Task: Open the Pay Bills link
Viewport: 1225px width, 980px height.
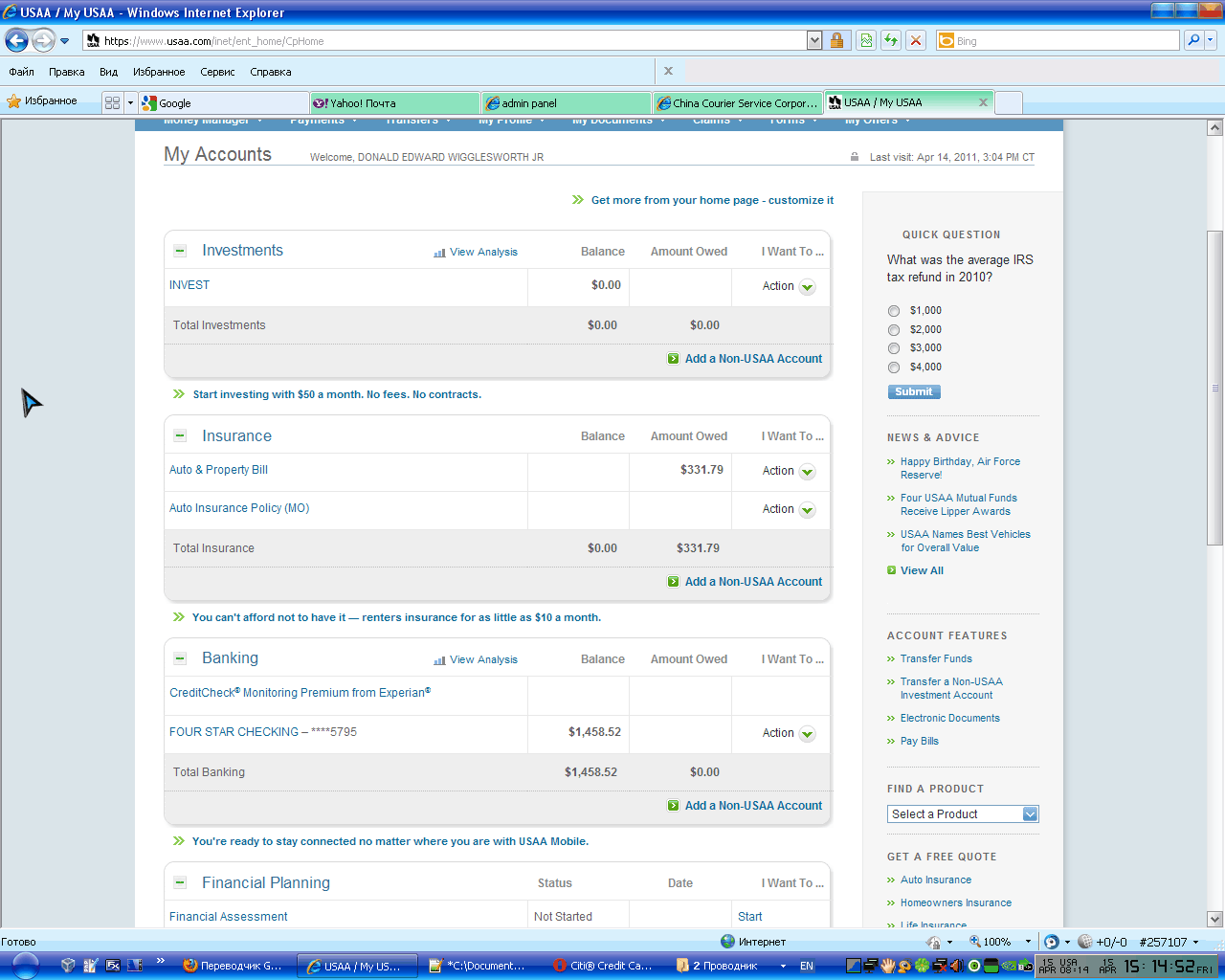Action: click(920, 741)
